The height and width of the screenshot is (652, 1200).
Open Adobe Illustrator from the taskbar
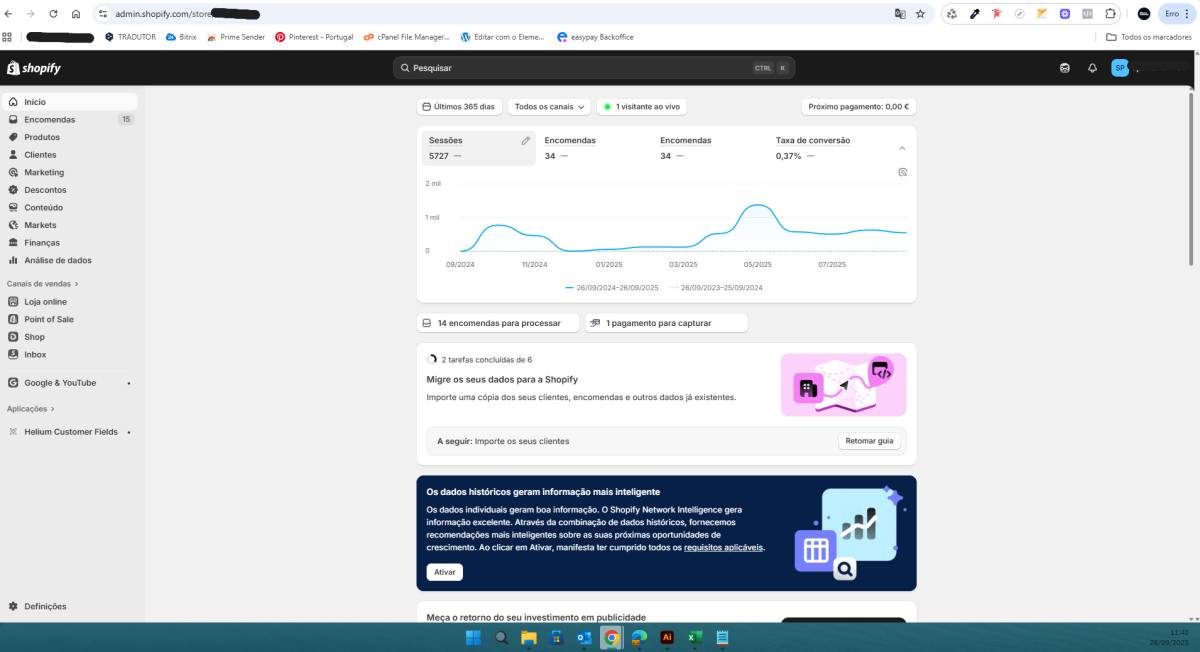point(667,637)
